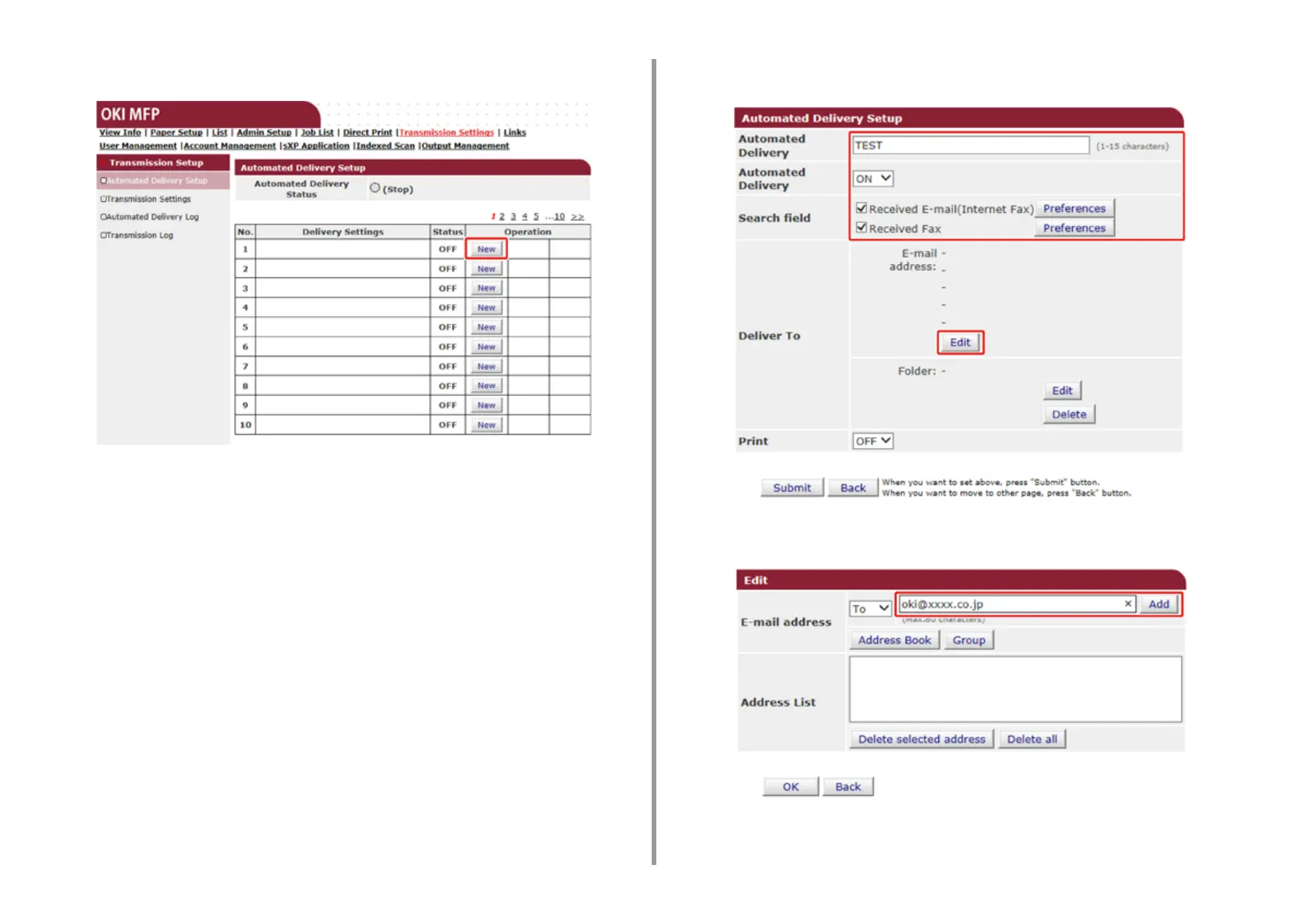Open the sXP Application menu link
Screen dimensions: 1308x924
coord(316,146)
